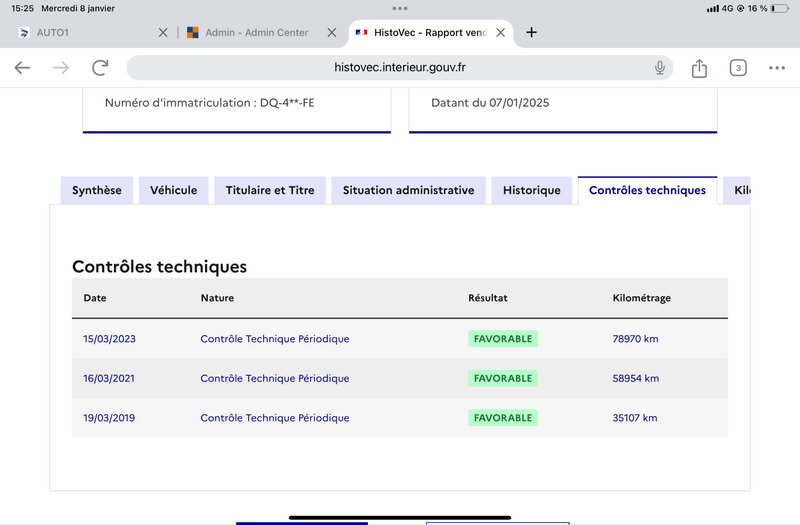Select the 58954 km mileage entry
800x525 pixels.
point(636,378)
